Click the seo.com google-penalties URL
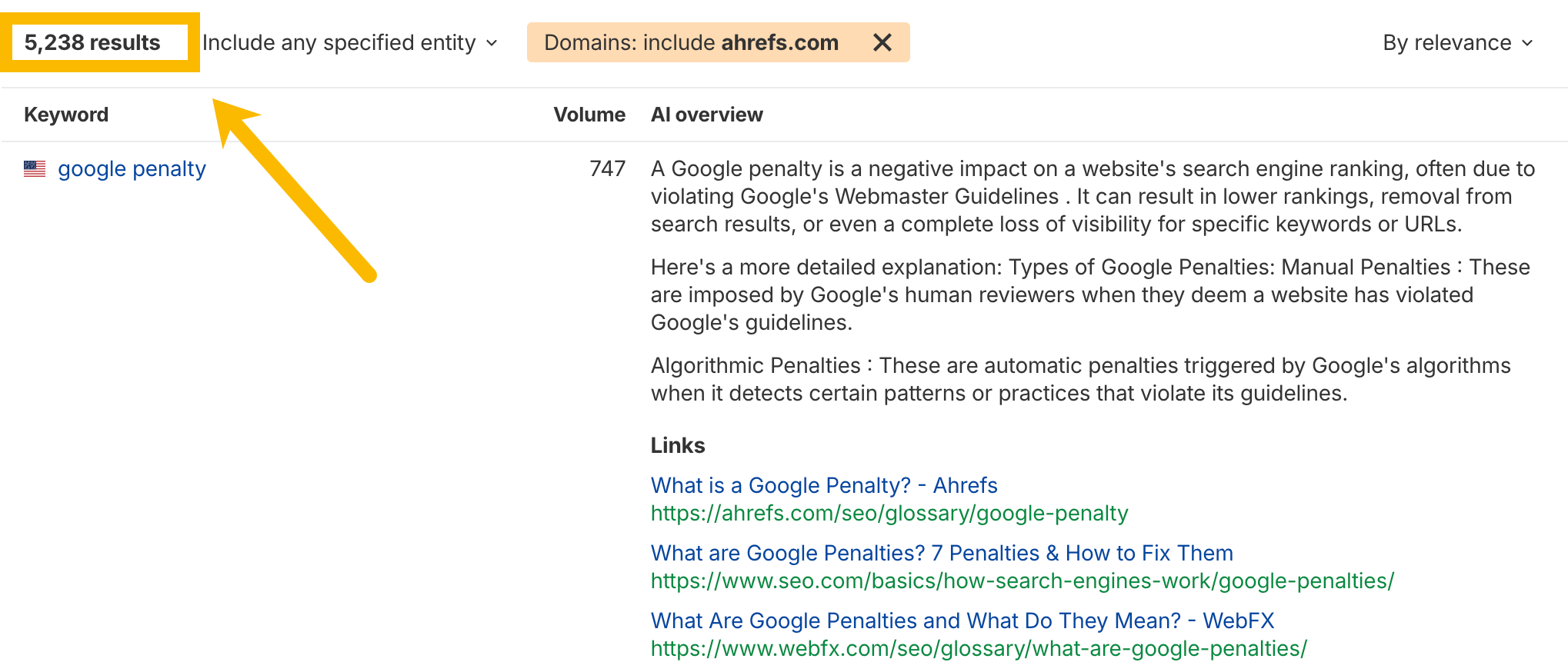This screenshot has width=1568, height=672. click(x=1022, y=581)
